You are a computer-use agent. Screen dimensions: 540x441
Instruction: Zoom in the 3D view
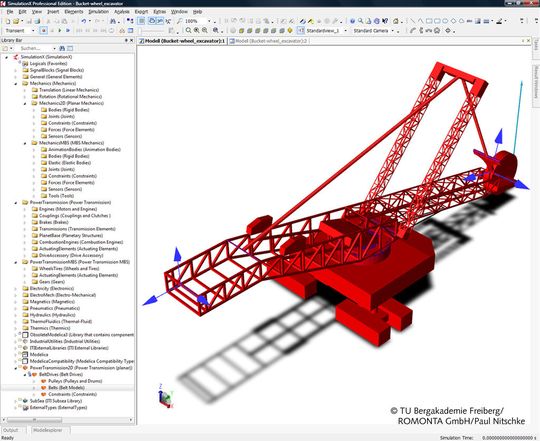(196, 31)
